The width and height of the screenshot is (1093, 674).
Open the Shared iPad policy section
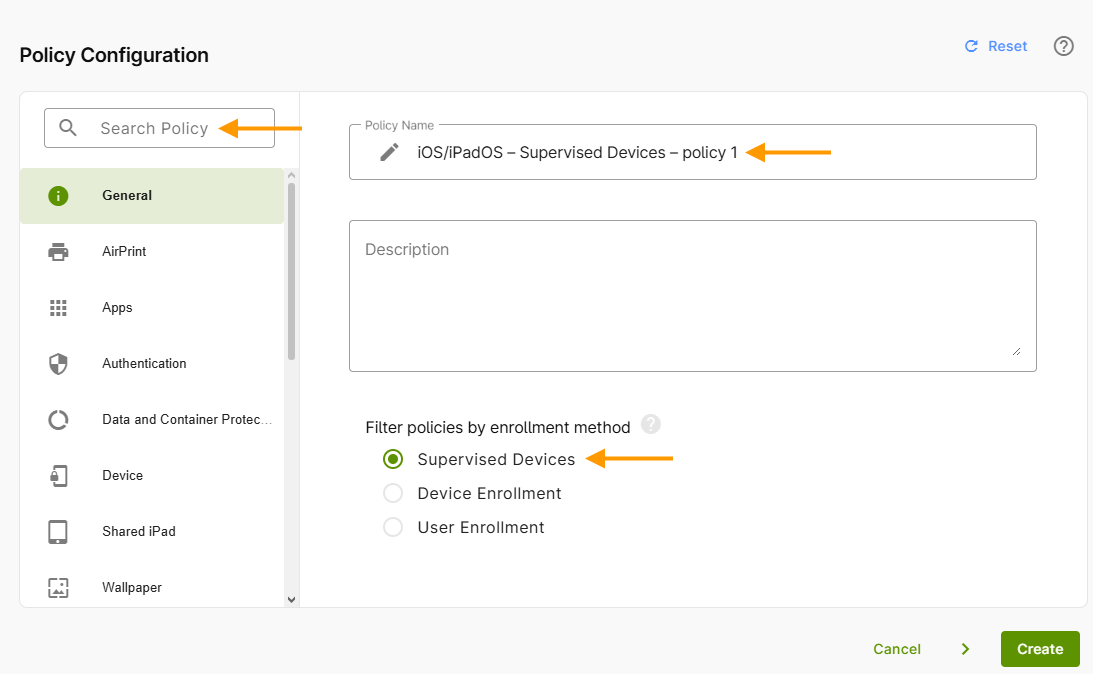pyautogui.click(x=152, y=532)
